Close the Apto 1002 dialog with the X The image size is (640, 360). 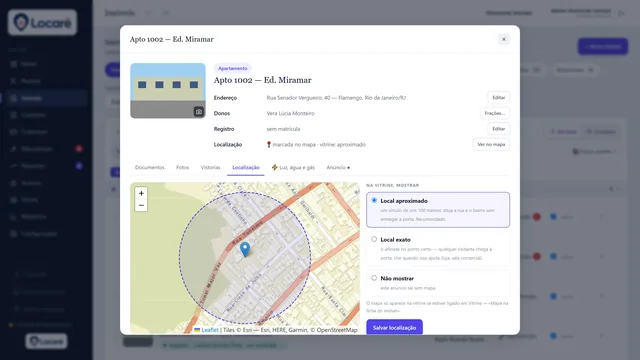pyautogui.click(x=504, y=39)
